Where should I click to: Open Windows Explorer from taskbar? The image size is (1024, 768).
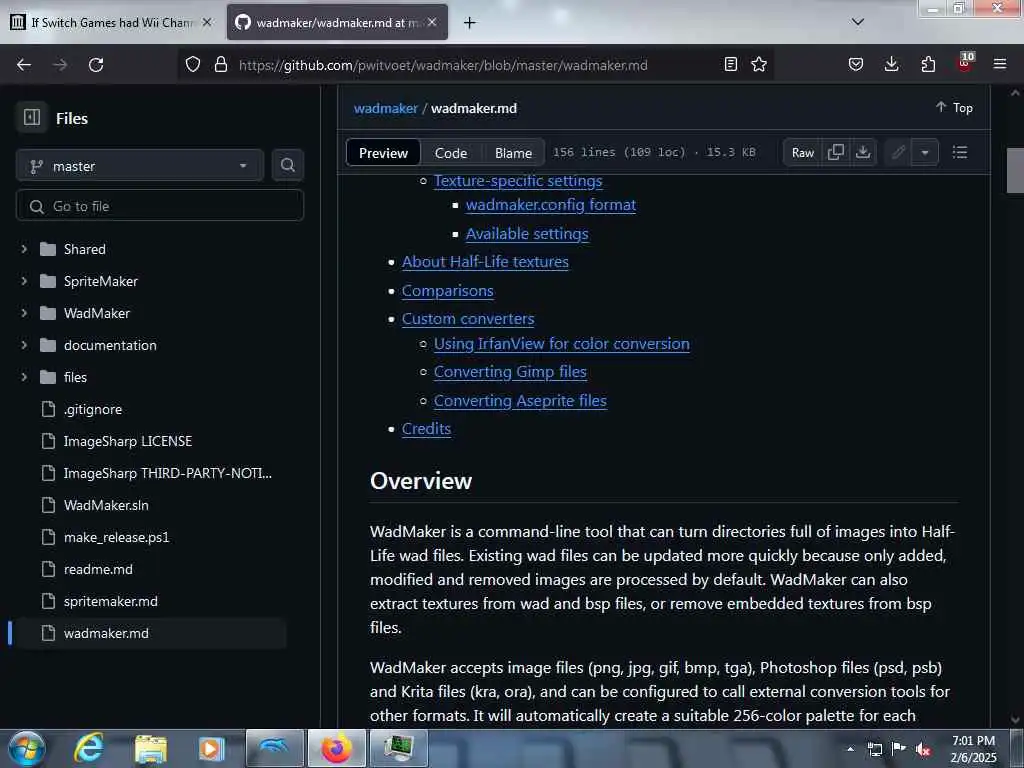tap(151, 748)
